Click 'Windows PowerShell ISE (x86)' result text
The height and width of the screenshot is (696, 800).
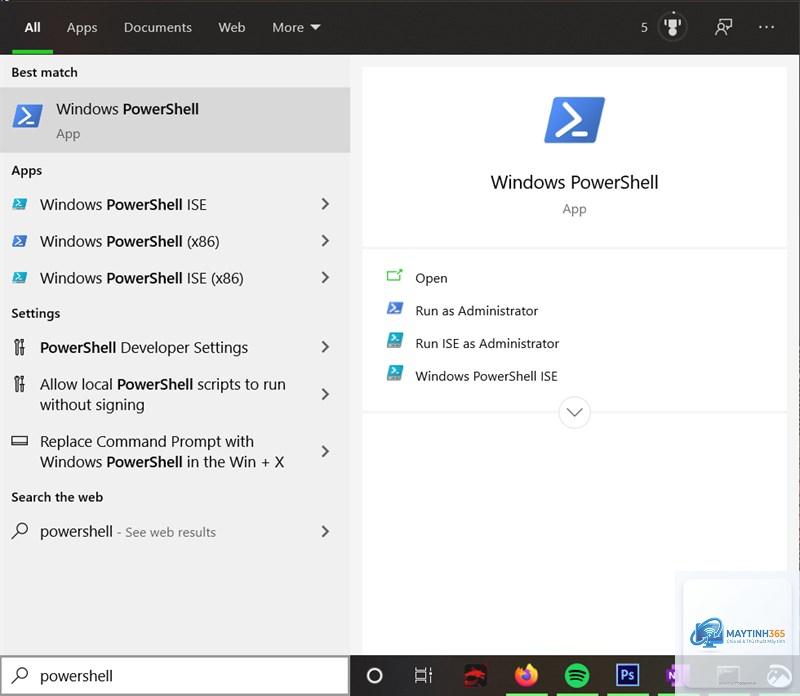142,278
